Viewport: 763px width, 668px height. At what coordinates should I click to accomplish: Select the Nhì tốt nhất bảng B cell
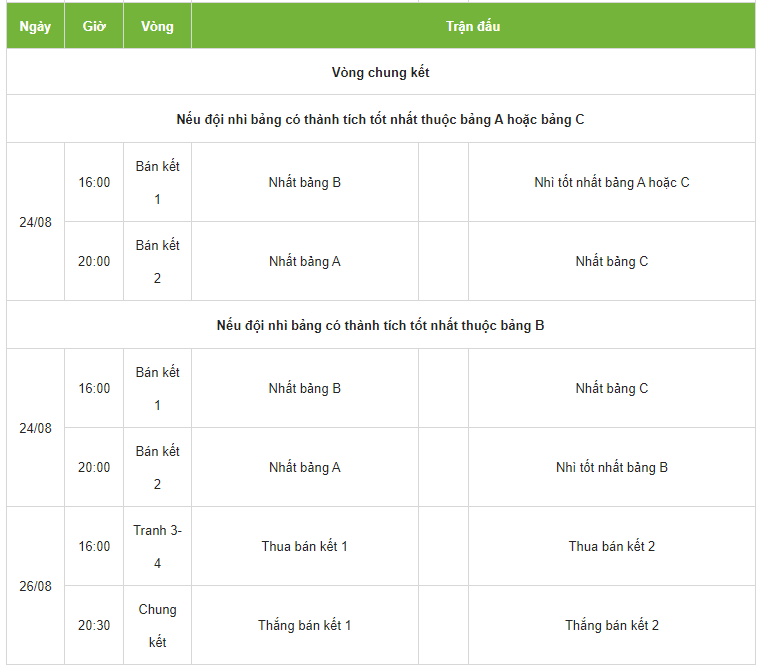[x=611, y=467]
